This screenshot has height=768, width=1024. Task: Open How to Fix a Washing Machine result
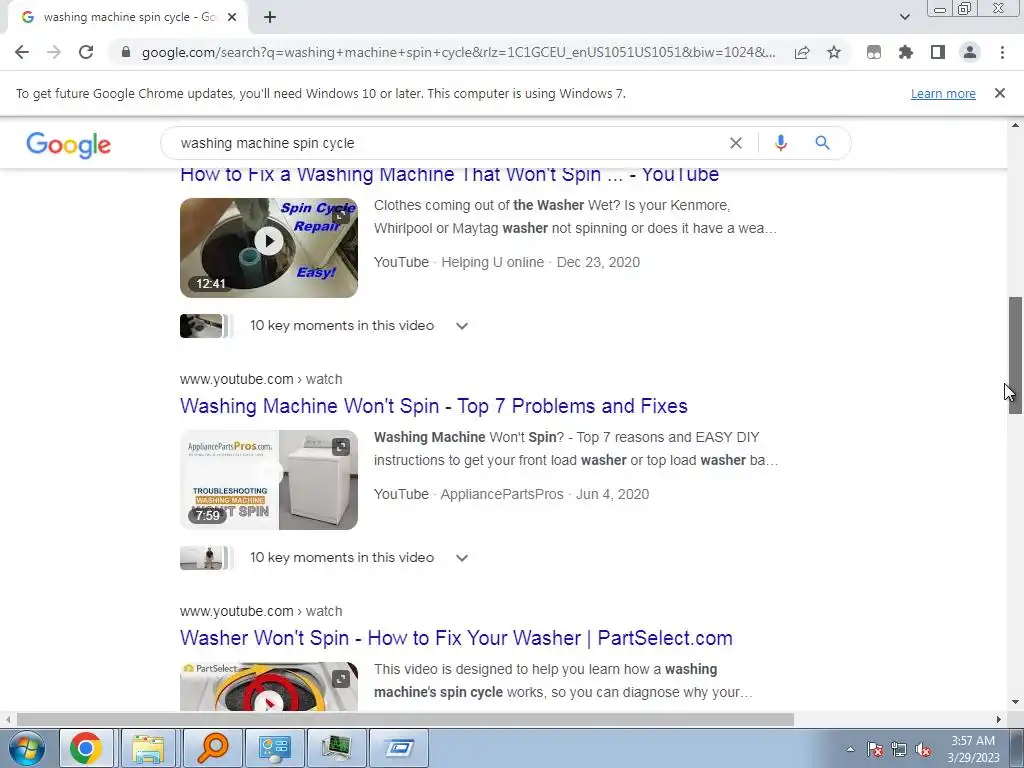coord(449,174)
